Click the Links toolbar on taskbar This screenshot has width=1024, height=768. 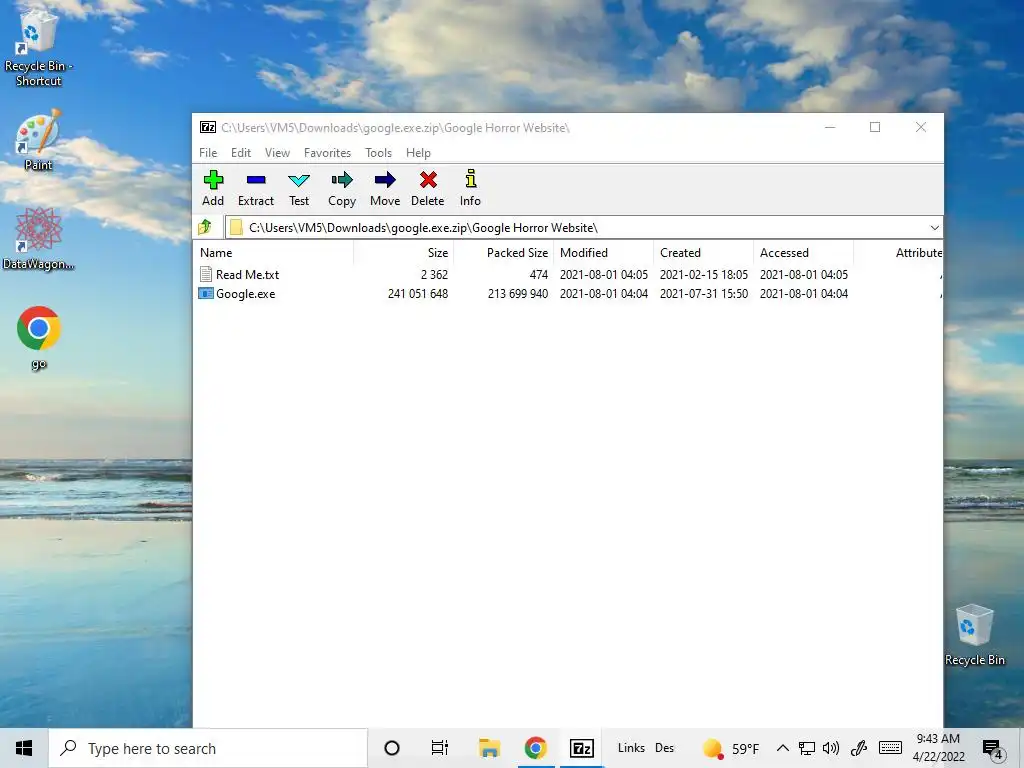pyautogui.click(x=632, y=748)
